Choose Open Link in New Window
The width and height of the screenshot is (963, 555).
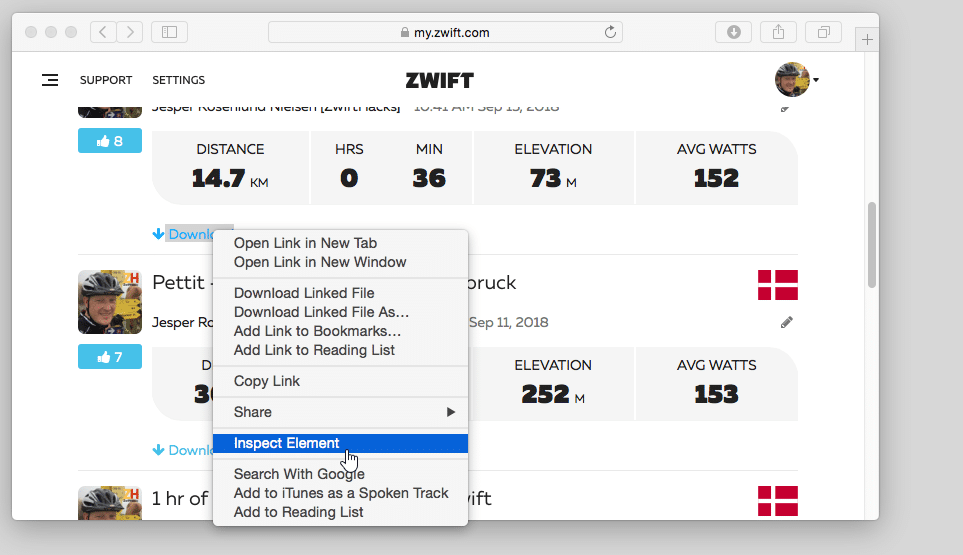[x=340, y=262]
